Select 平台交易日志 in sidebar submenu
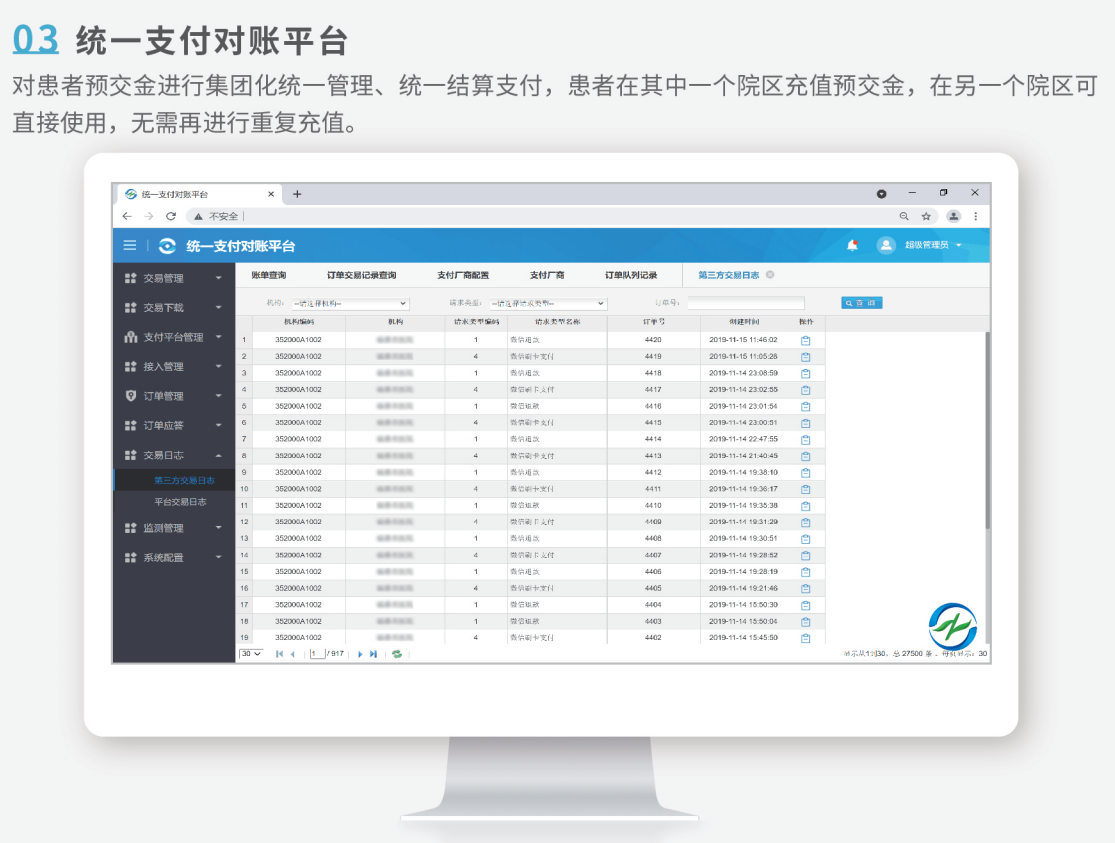 point(181,502)
